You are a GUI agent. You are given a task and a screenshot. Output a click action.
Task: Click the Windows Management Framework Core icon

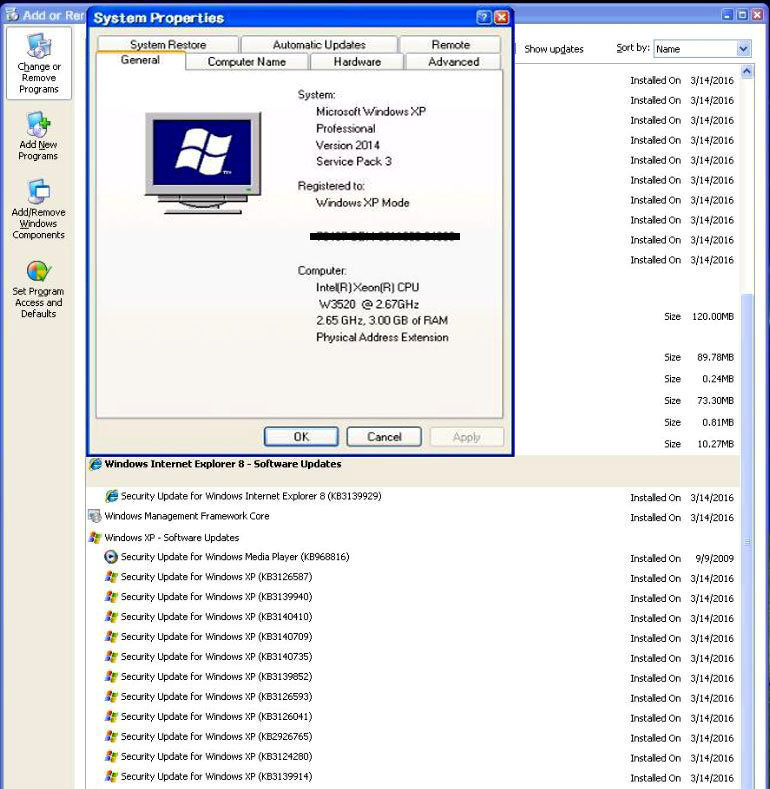click(x=95, y=516)
